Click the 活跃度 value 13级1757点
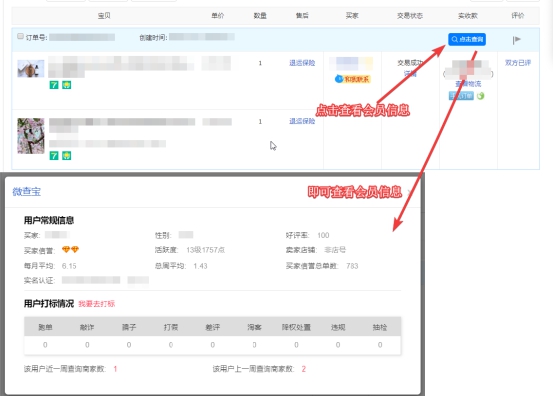This screenshot has width=554, height=397. pyautogui.click(x=205, y=250)
